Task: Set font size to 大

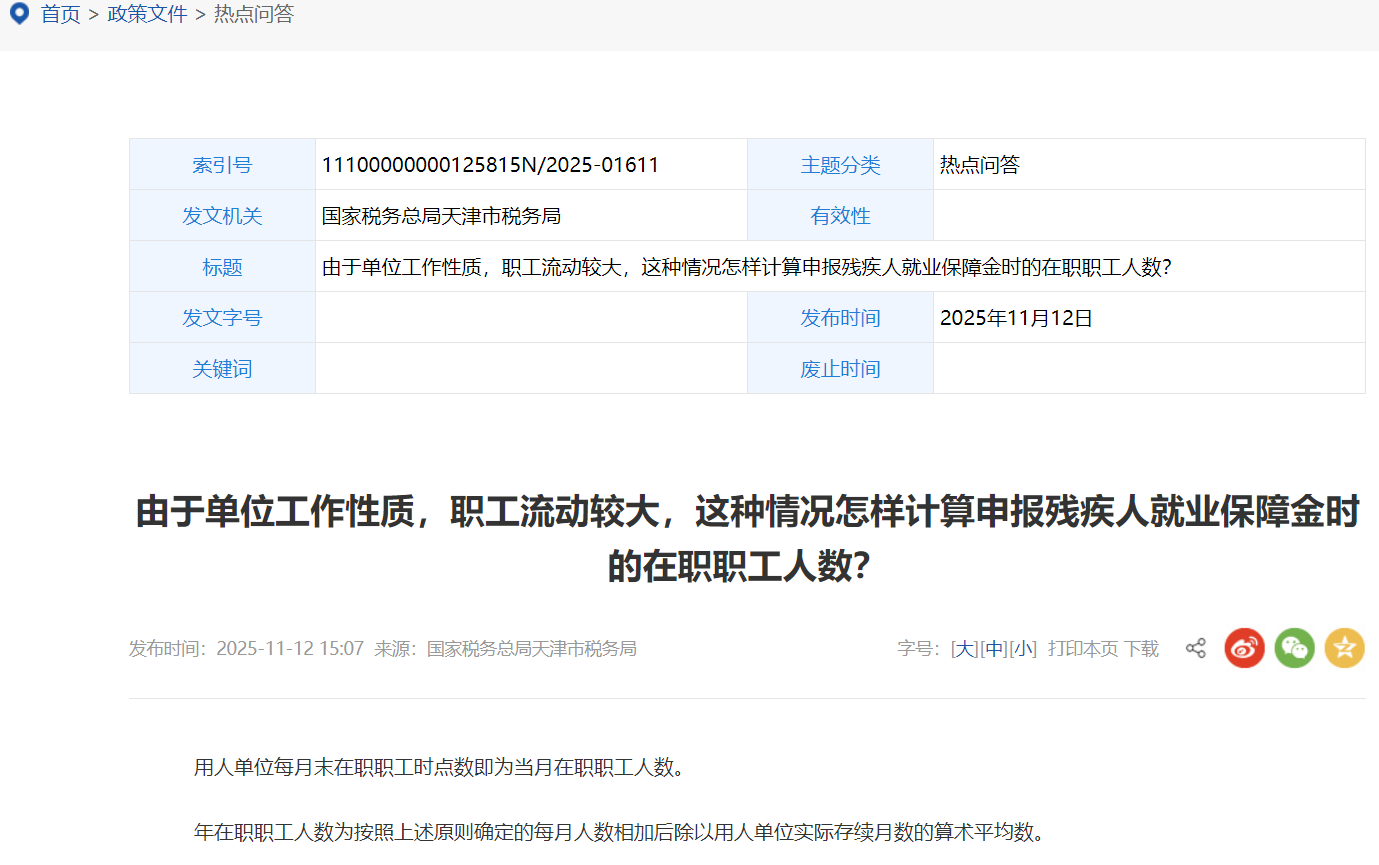Action: tap(964, 648)
